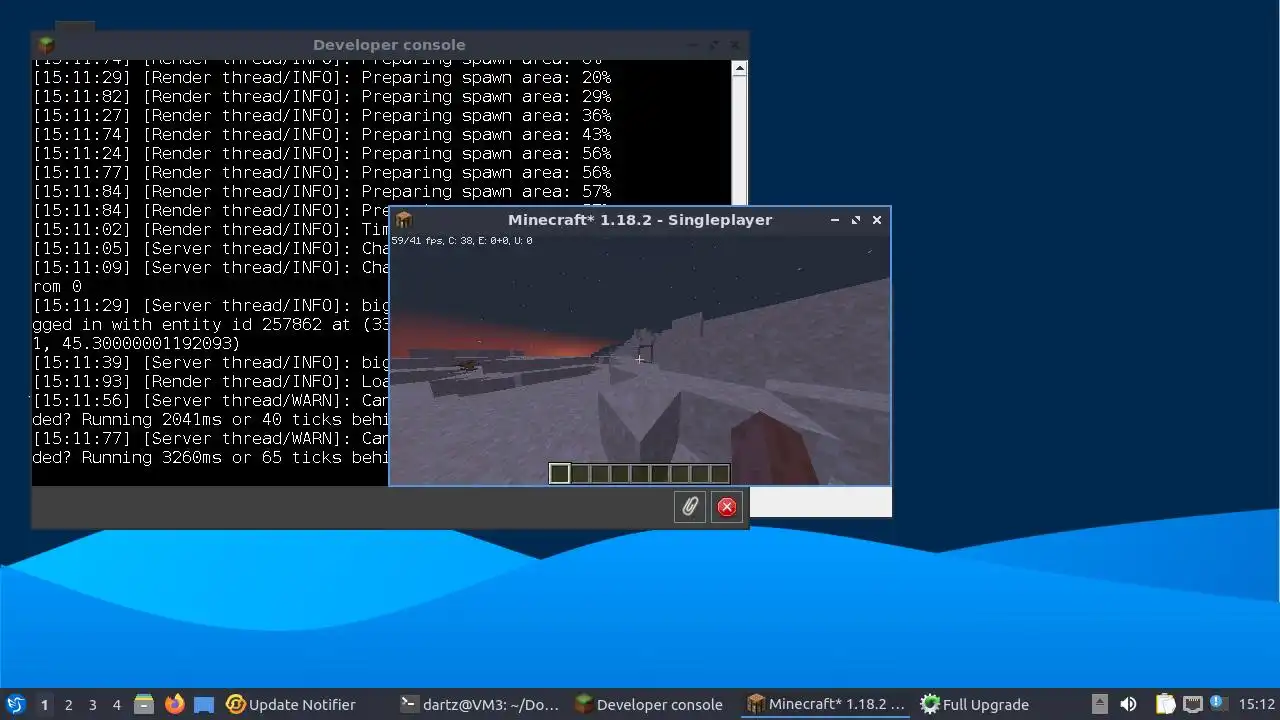The height and width of the screenshot is (720, 1280).
Task: Switch to workspace 2 in the pager
Action: (68, 705)
